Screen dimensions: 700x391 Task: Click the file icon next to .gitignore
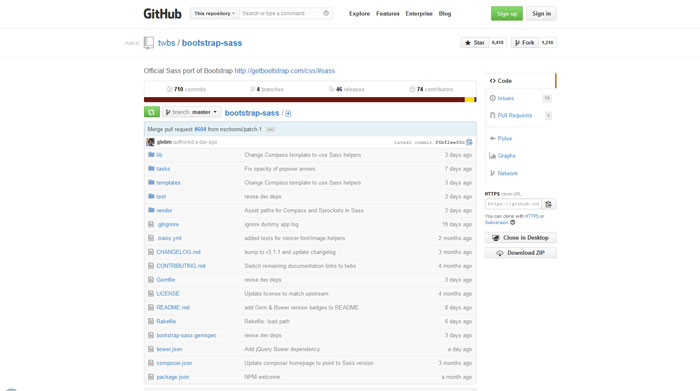point(151,224)
